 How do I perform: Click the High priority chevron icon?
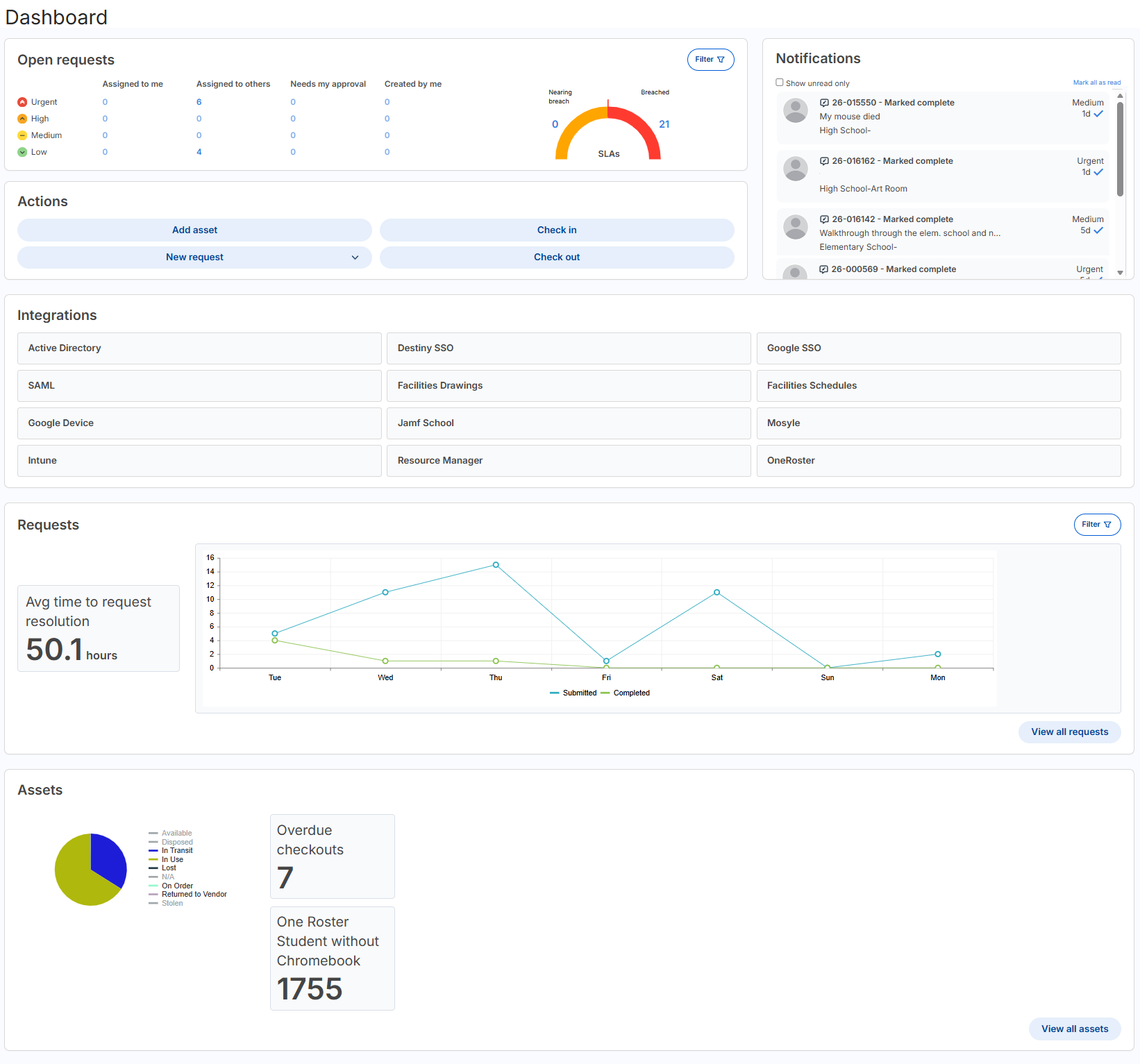click(x=22, y=119)
